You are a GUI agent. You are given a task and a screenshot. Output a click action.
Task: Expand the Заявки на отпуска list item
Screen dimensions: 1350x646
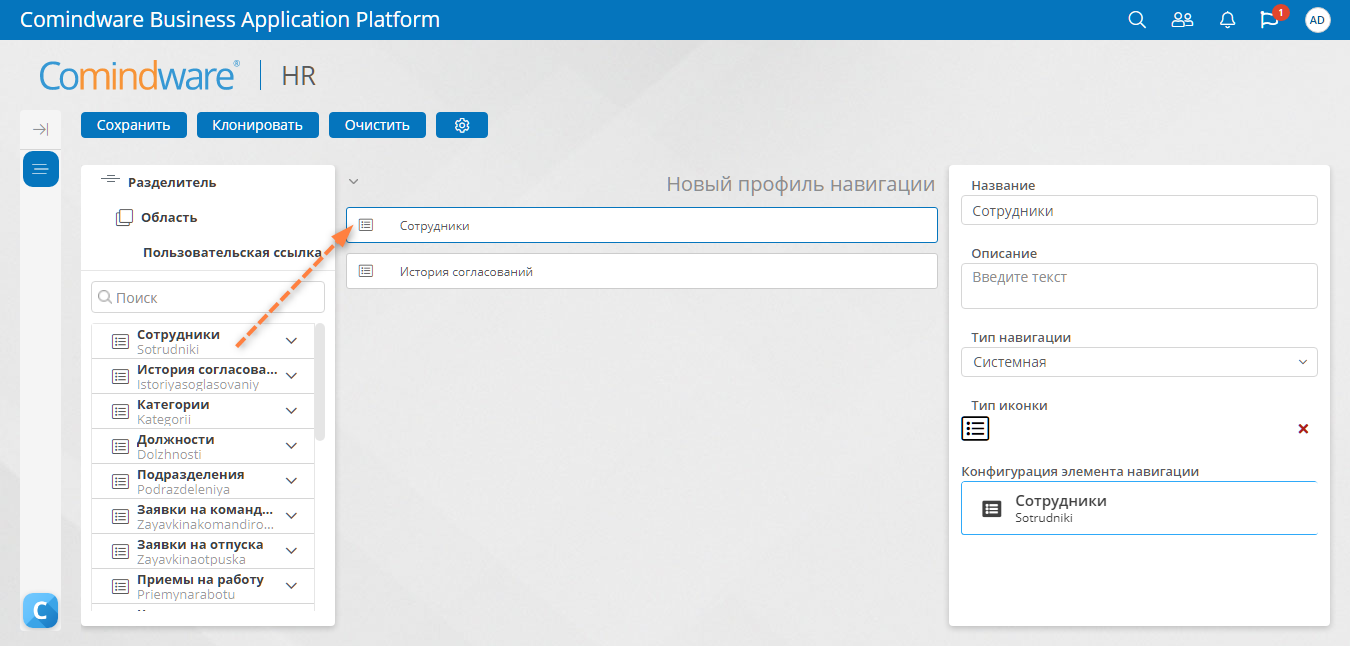click(292, 551)
